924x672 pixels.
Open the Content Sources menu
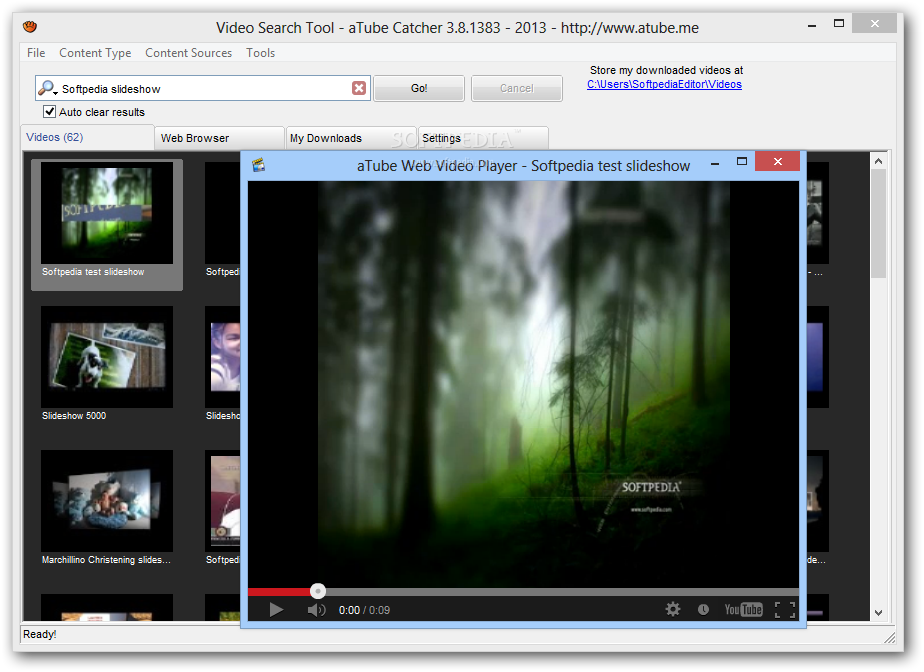[189, 52]
